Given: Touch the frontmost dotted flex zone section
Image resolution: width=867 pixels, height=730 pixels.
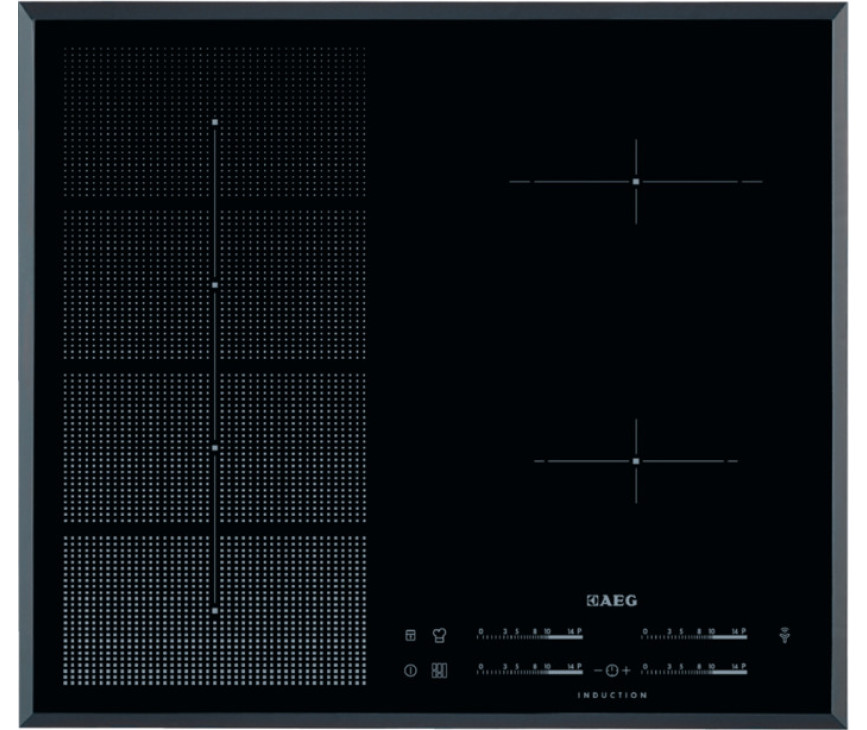Looking at the screenshot, I should click(215, 611).
